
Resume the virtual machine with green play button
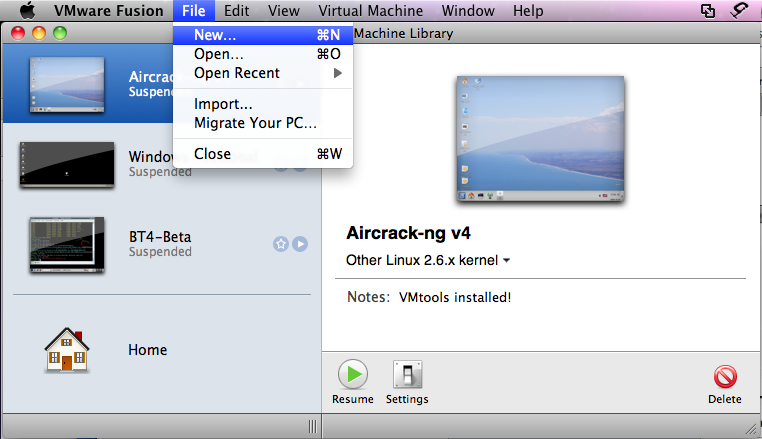tap(353, 374)
